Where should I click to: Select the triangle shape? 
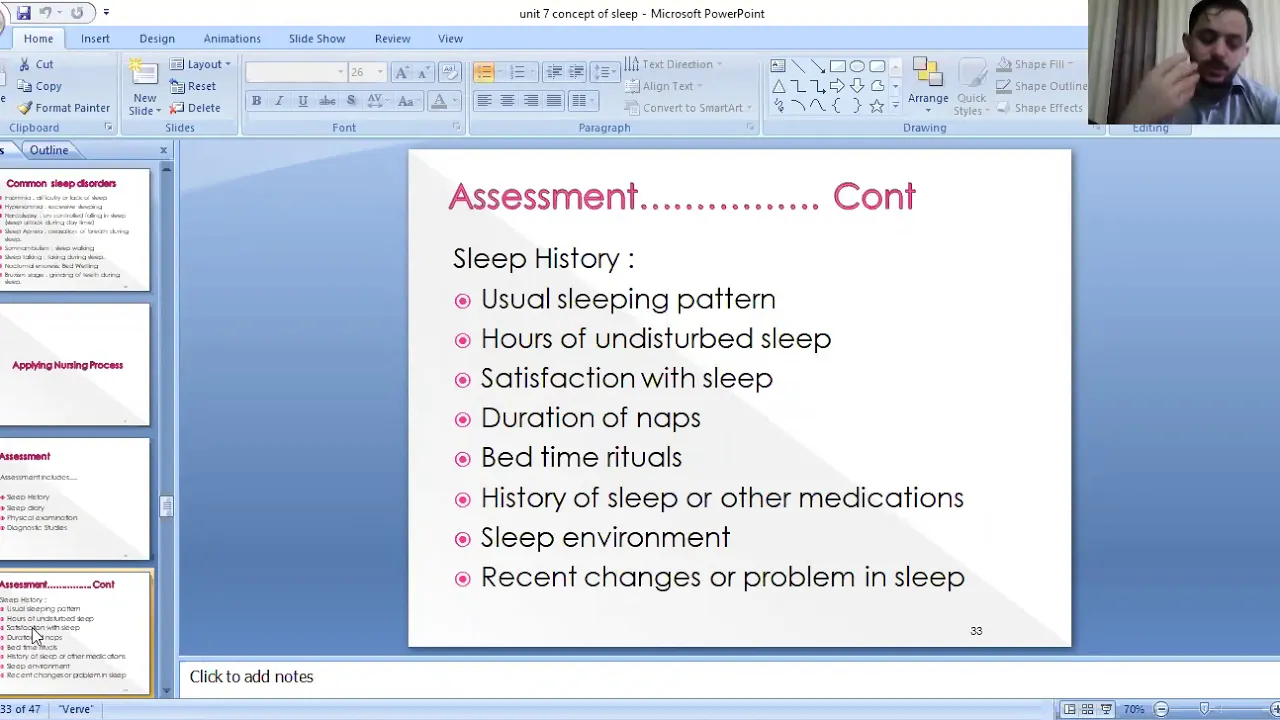pos(778,86)
